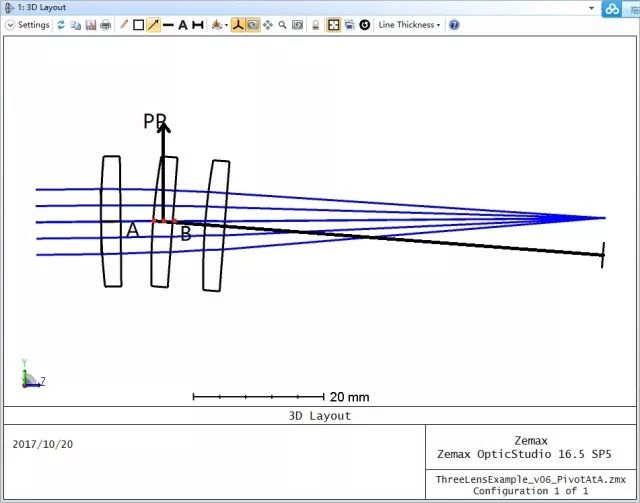Image resolution: width=640 pixels, height=503 pixels.
Task: Click the print icon
Action: (x=105, y=25)
